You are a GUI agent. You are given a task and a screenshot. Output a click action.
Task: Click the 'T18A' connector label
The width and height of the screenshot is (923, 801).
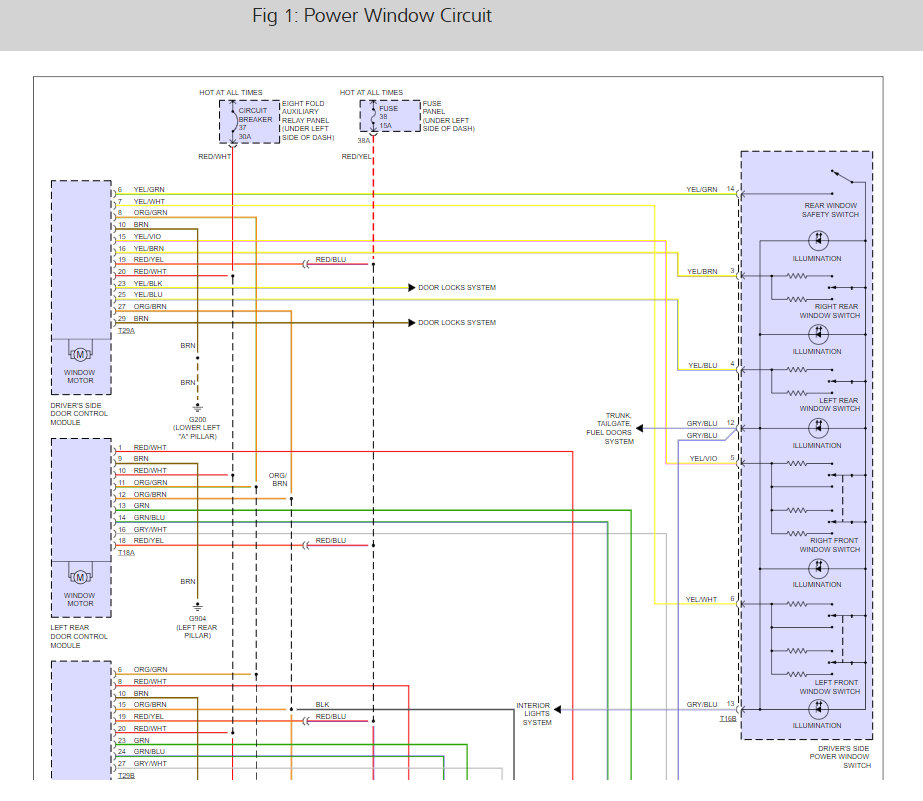[126, 553]
